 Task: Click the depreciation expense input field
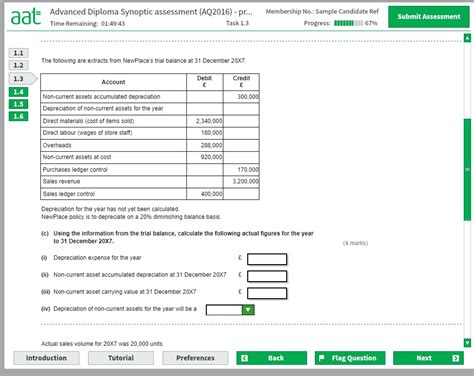pyautogui.click(x=267, y=259)
